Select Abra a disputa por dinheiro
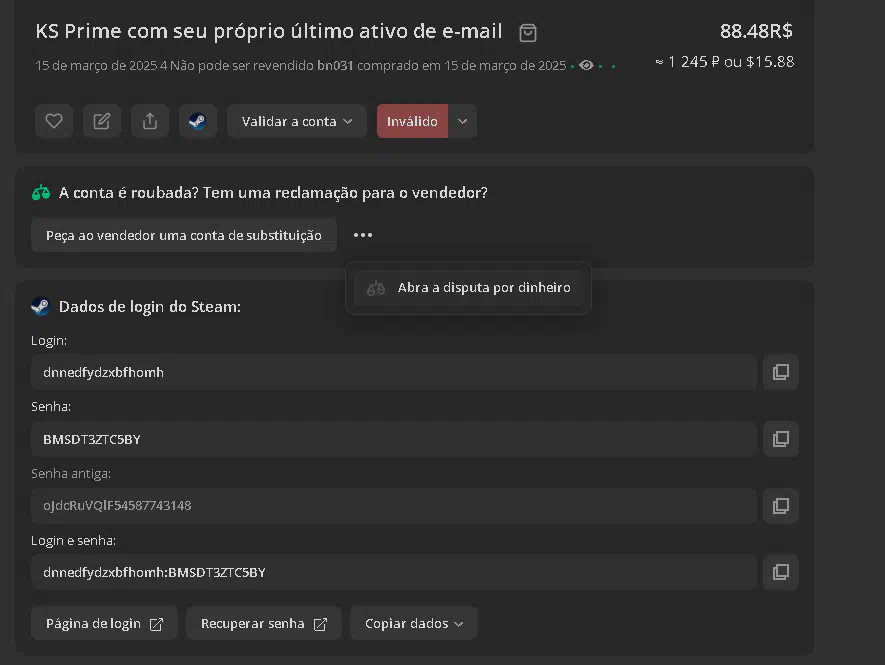Viewport: 885px width, 665px height. pos(468,288)
